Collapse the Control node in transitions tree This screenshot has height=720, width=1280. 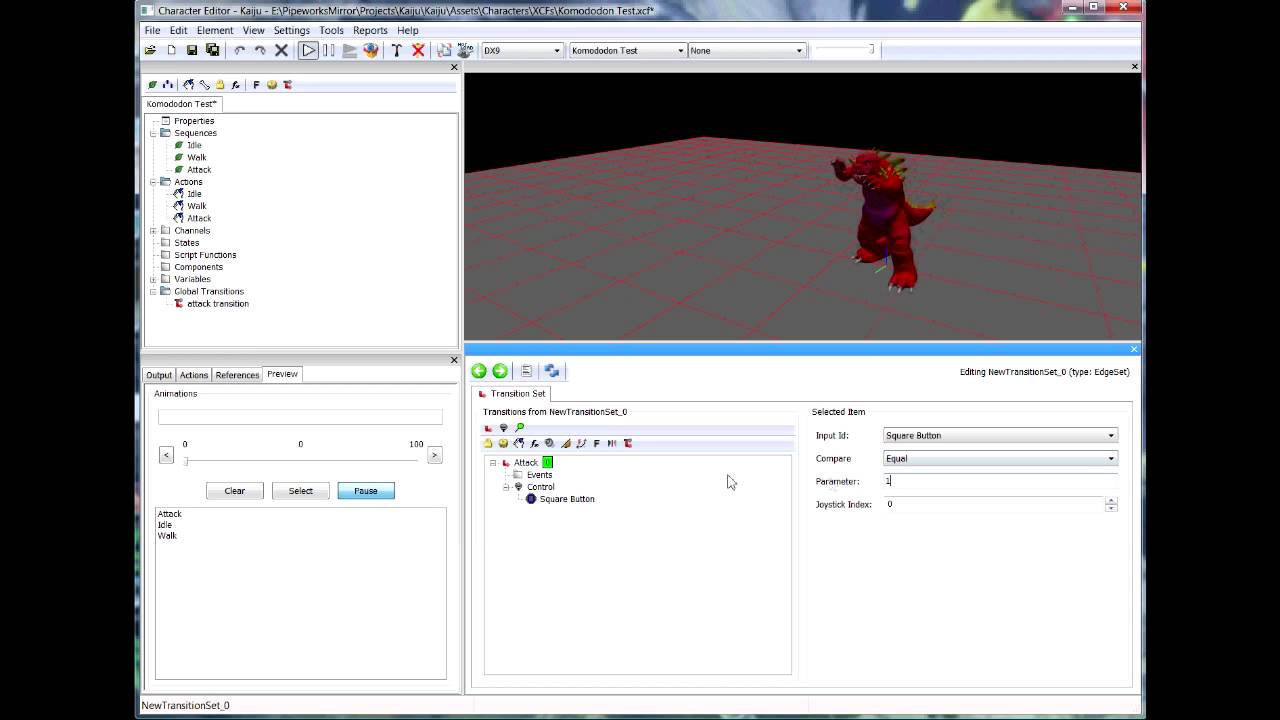tap(506, 487)
